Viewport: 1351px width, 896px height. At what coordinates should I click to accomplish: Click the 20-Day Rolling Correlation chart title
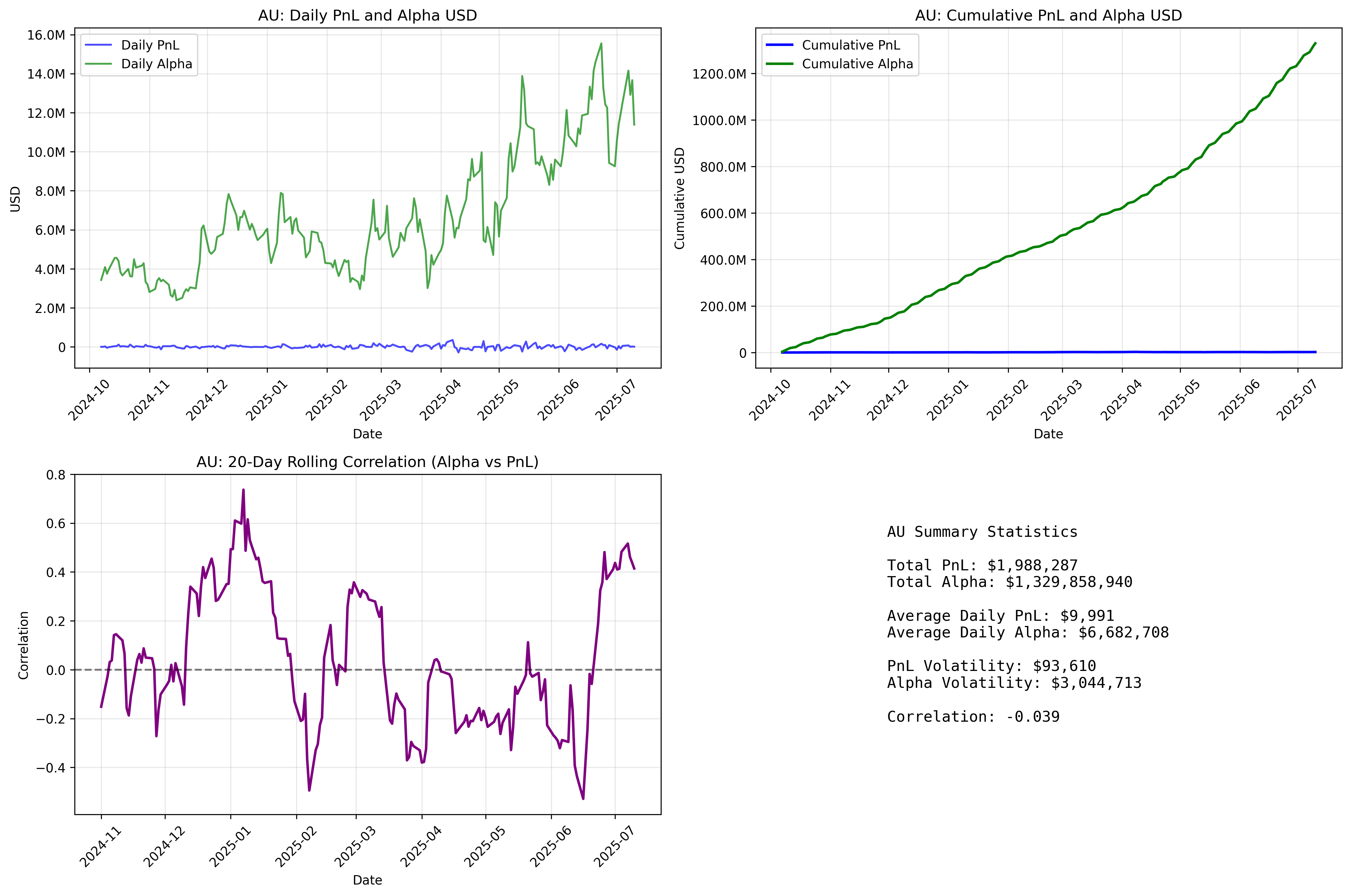click(x=367, y=462)
